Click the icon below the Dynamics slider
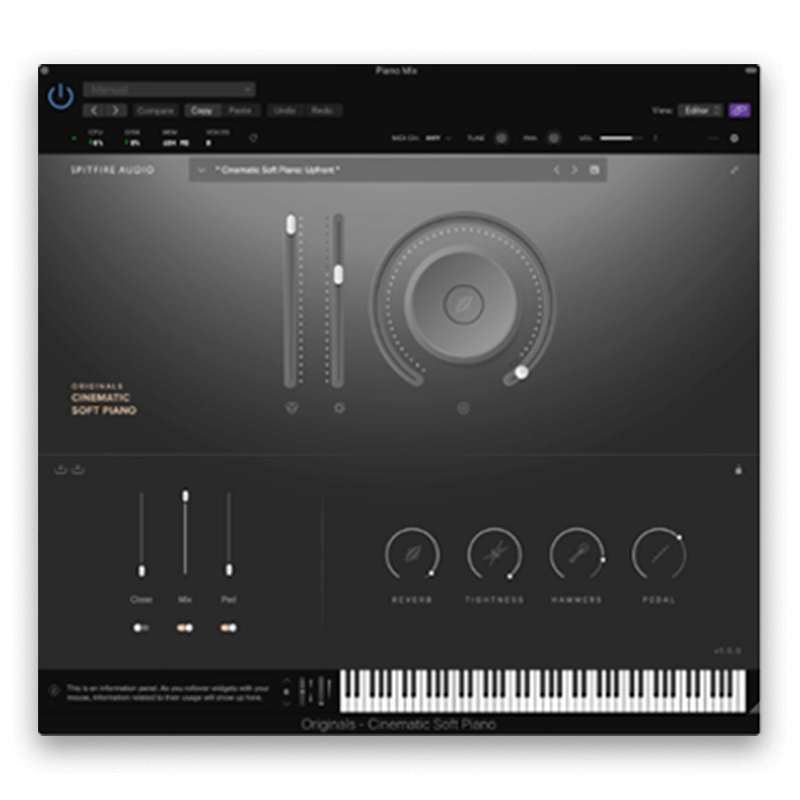 [x=339, y=408]
